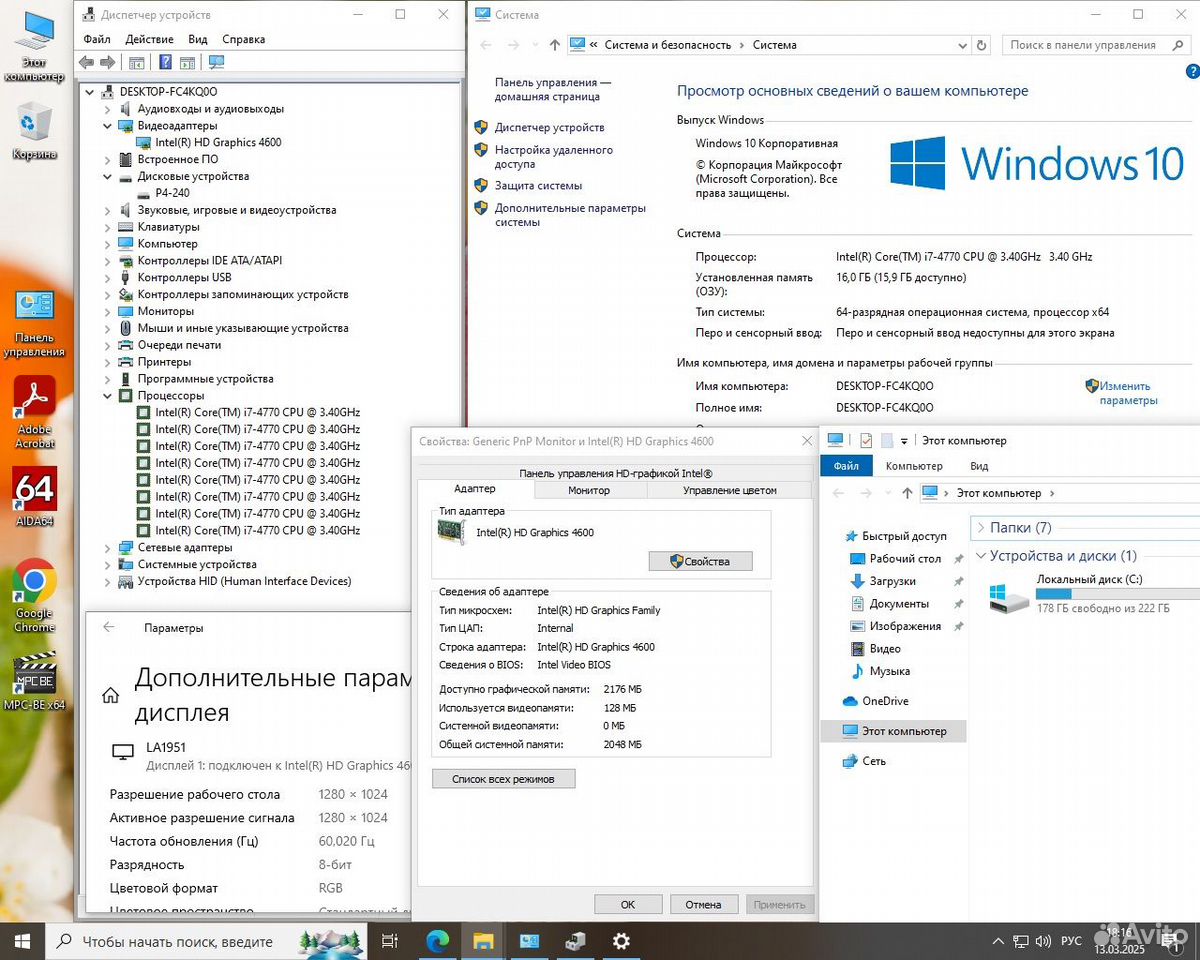Screen dimensions: 1200x960
Task: Expand the Папки (7) group in Explorer
Action: (981, 528)
